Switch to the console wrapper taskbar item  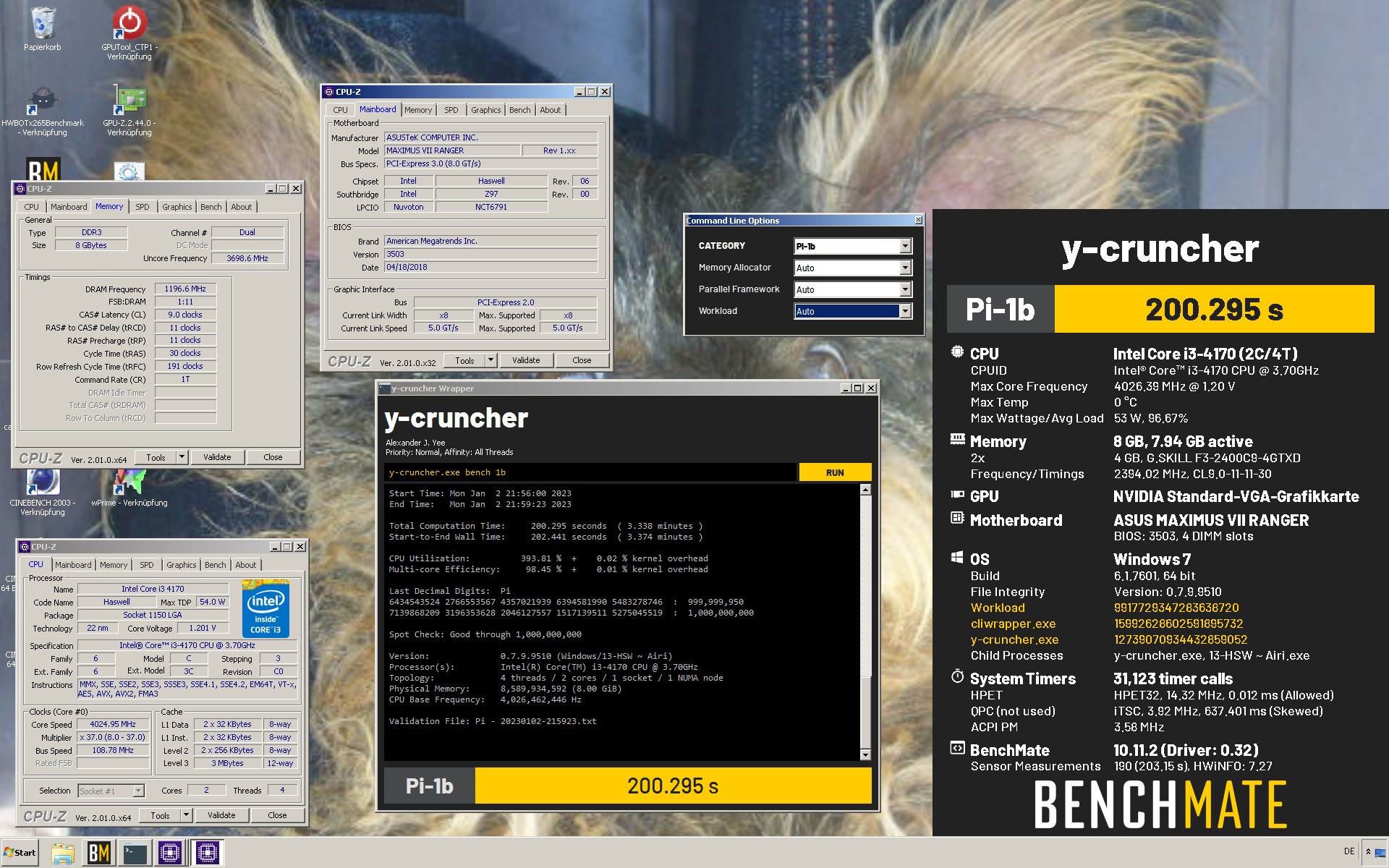[x=135, y=853]
